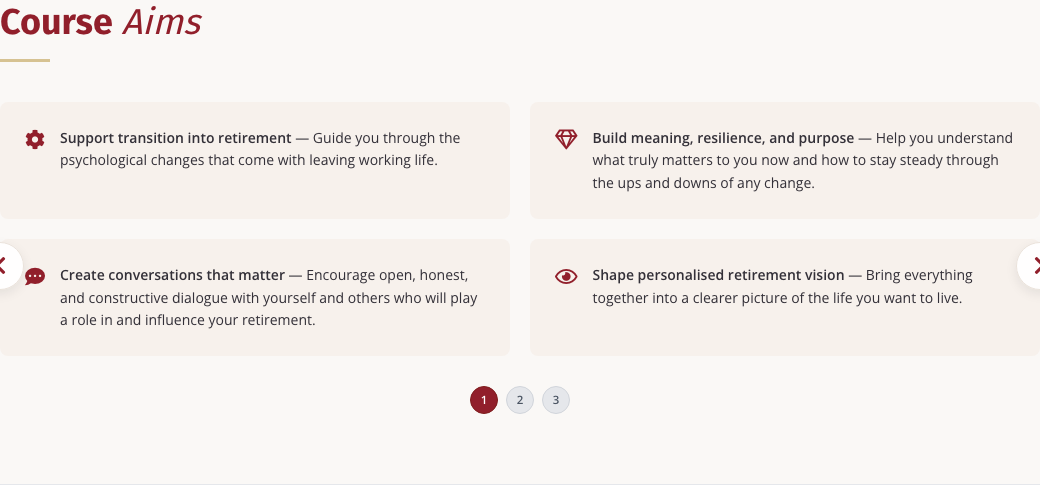Click the italic word Aims in heading
Image resolution: width=1040 pixels, height=485 pixels.
(162, 23)
